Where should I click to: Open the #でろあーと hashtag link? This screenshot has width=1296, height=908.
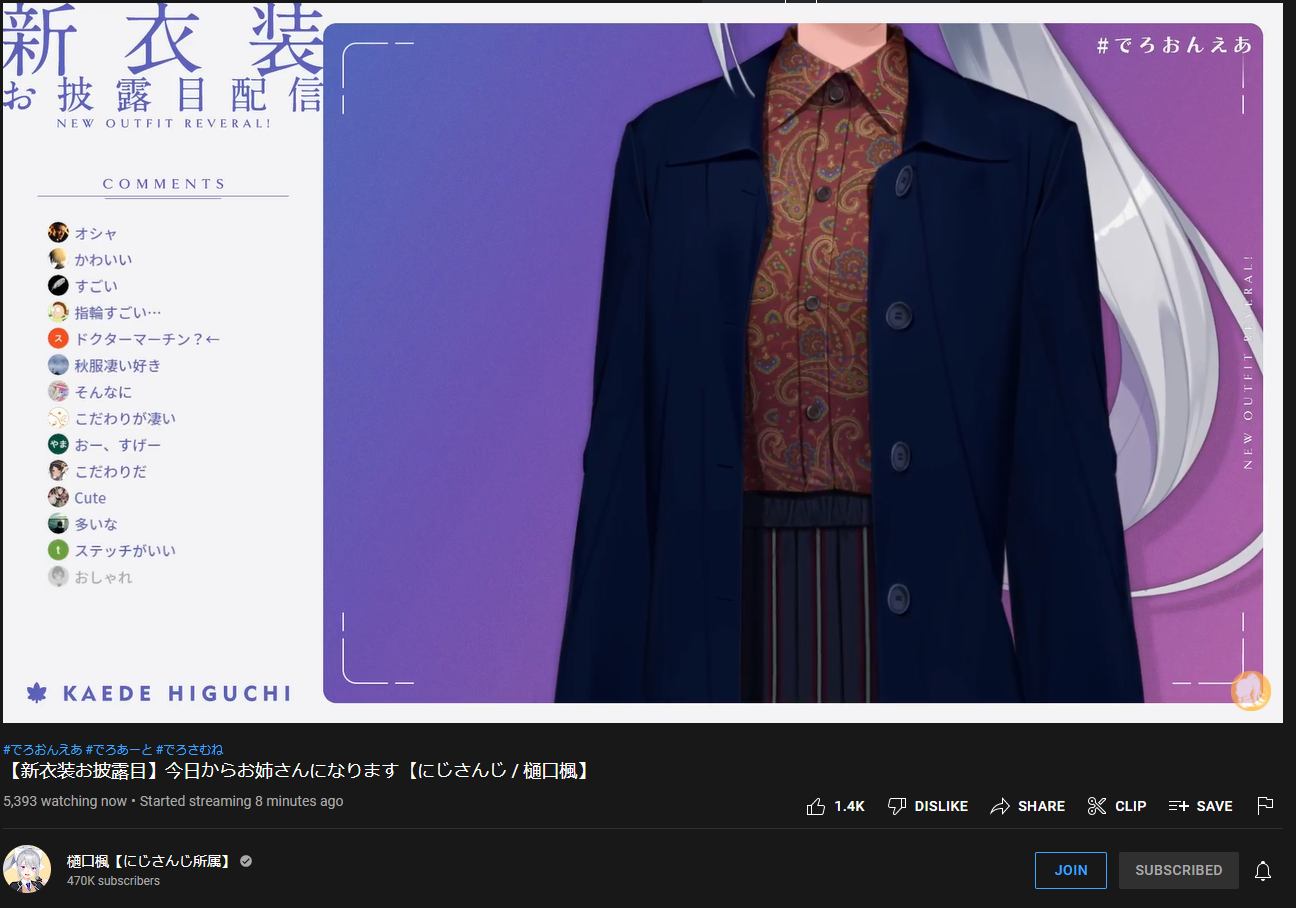pos(119,749)
